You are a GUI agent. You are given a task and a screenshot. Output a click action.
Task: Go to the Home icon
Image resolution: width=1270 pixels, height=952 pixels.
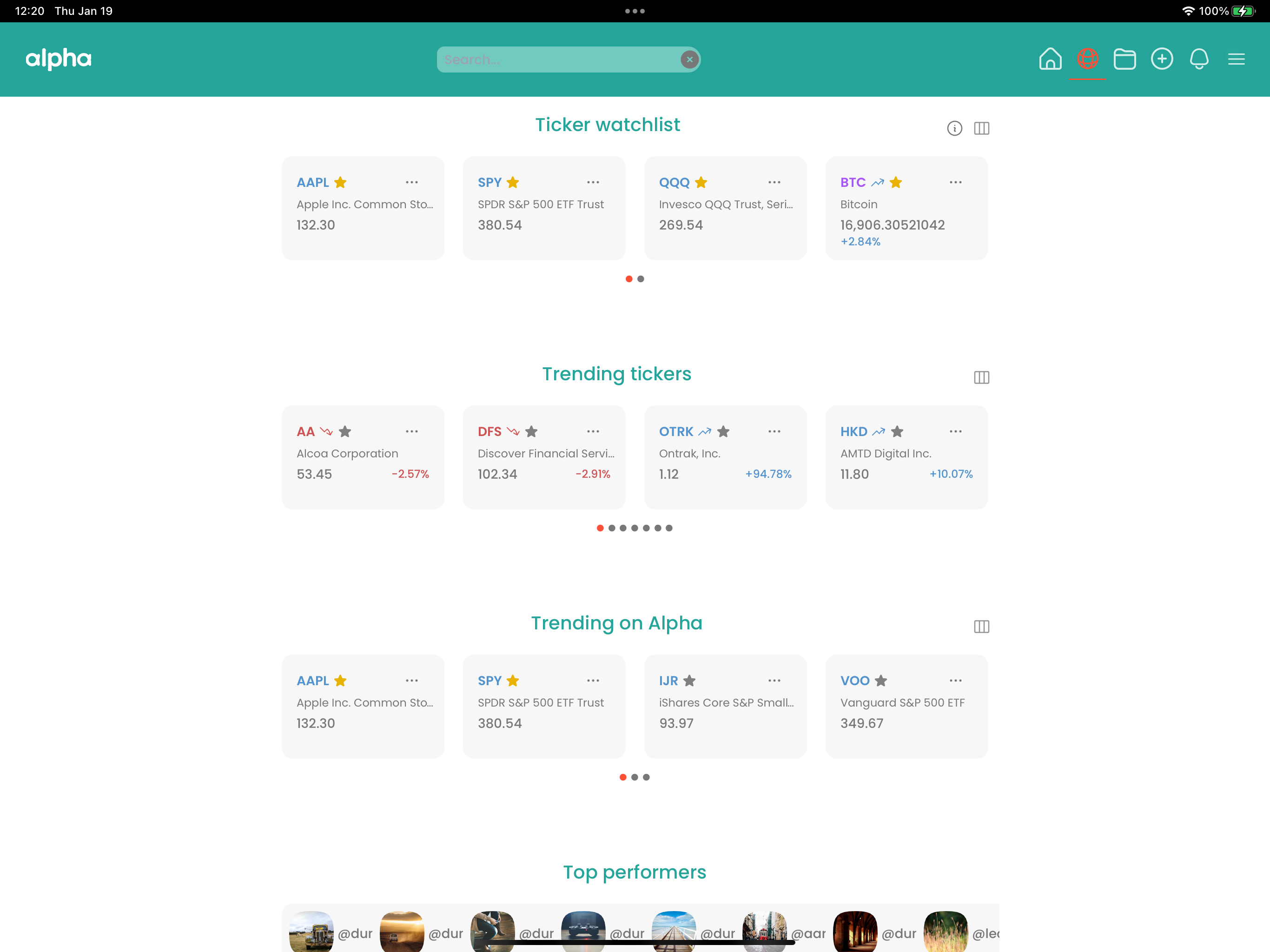coord(1050,59)
